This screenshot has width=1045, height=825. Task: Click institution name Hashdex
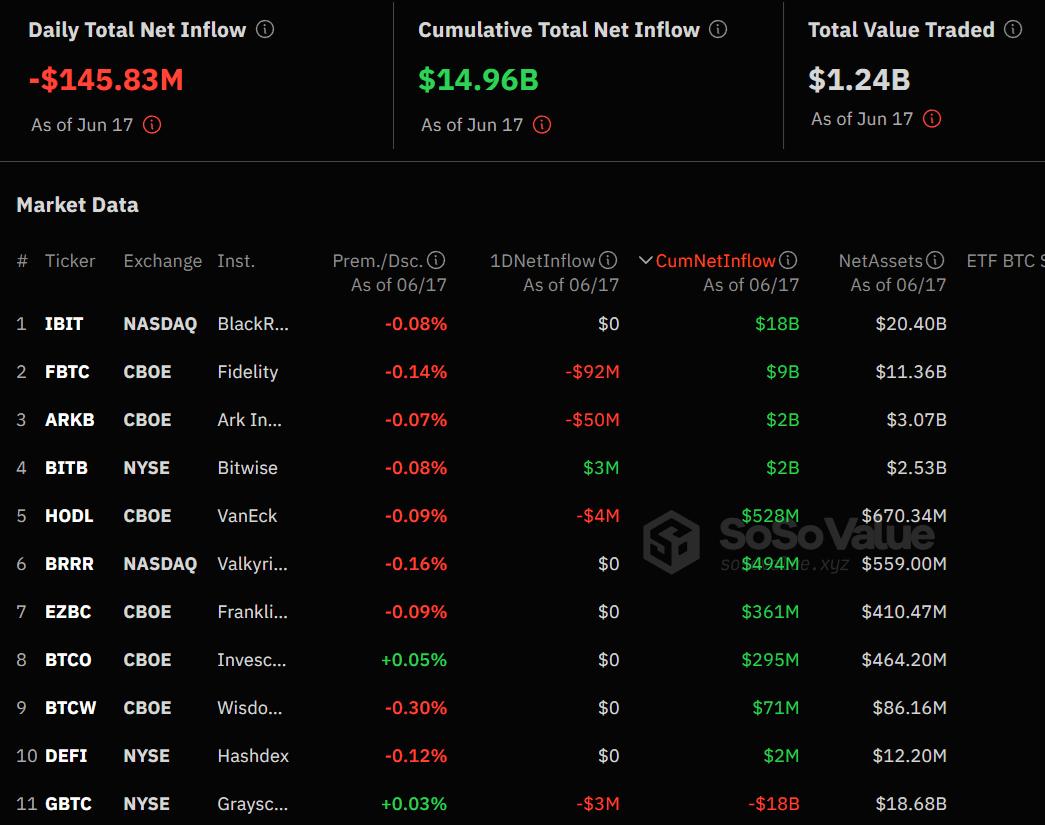253,756
